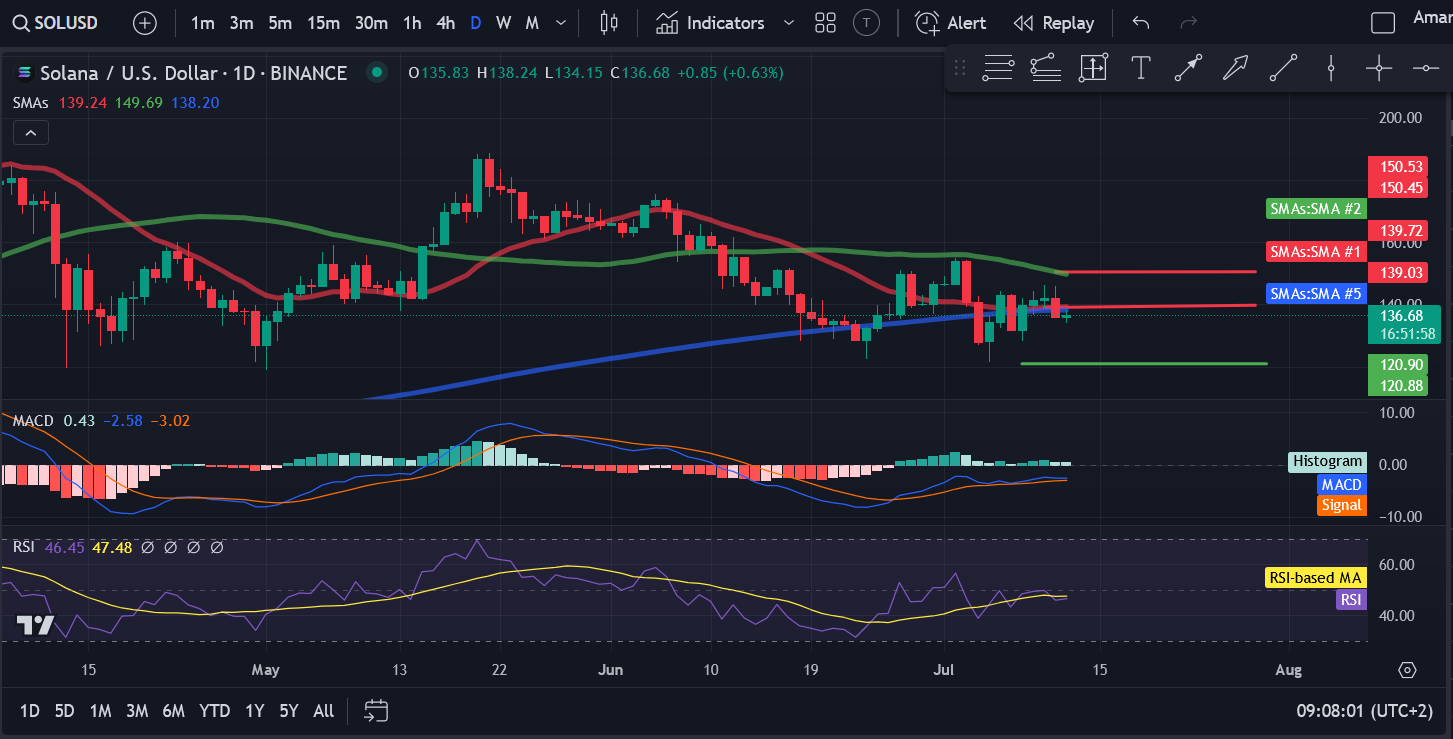Select the weekly W timeframe
1453x739 pixels.
pyautogui.click(x=503, y=22)
